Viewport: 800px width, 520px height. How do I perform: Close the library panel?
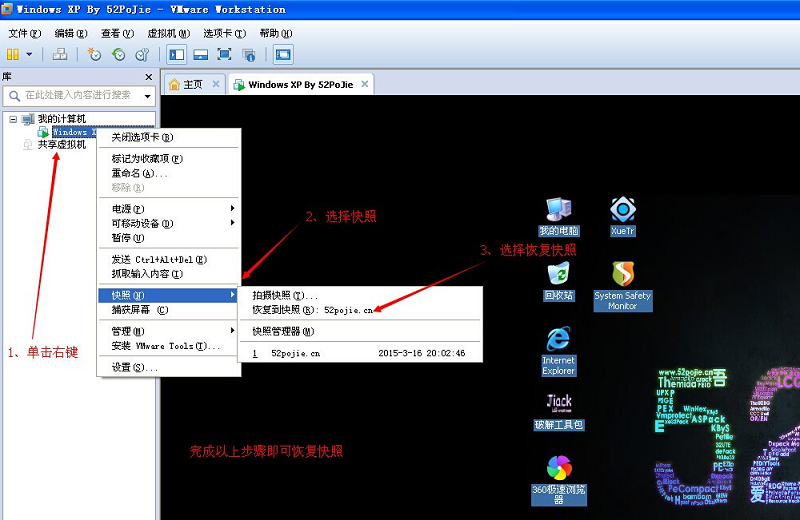(x=148, y=77)
